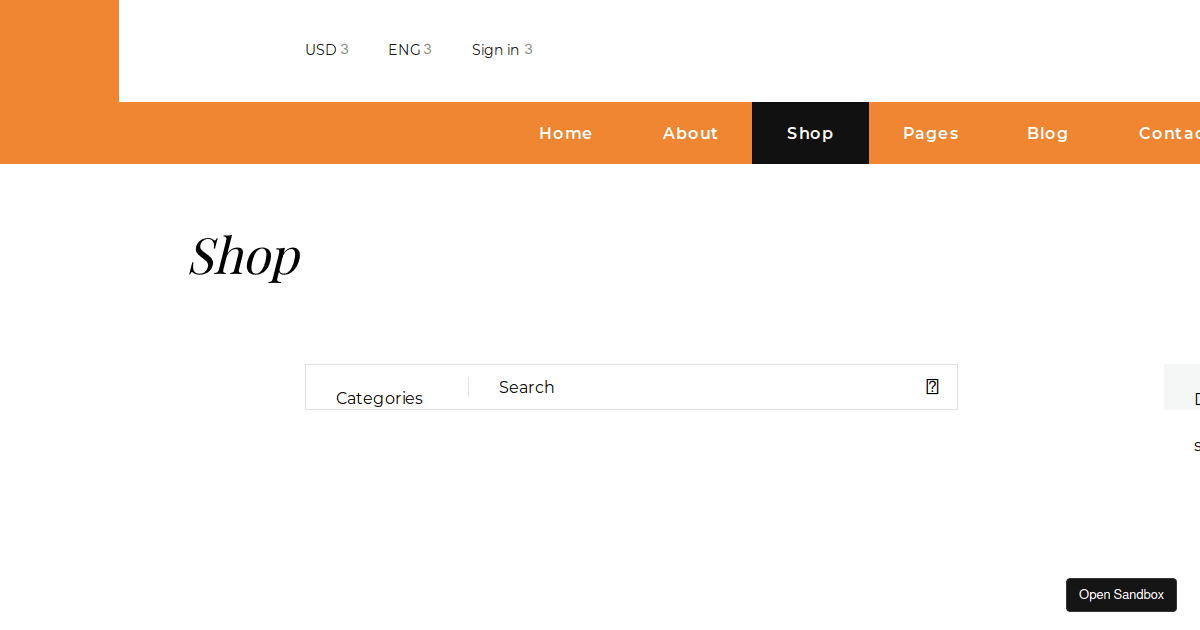Open the ENG language dropdown

click(410, 49)
